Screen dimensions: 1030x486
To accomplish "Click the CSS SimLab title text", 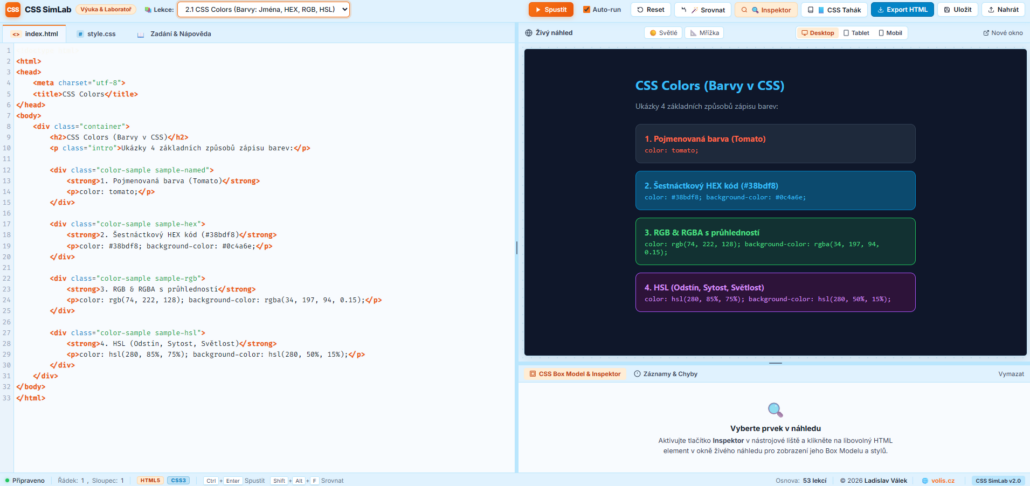I will point(48,10).
